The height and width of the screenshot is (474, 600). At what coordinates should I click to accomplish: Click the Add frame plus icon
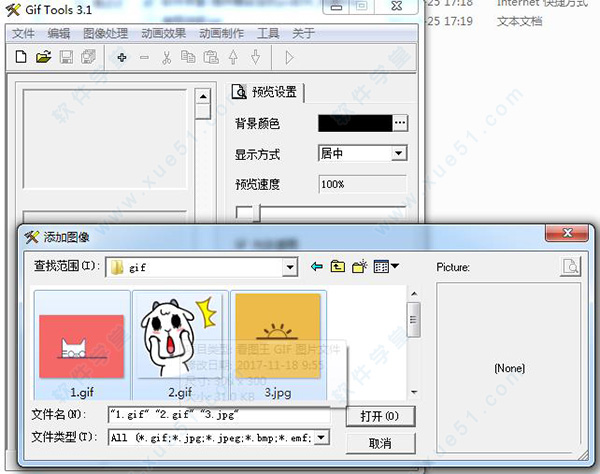click(x=122, y=57)
